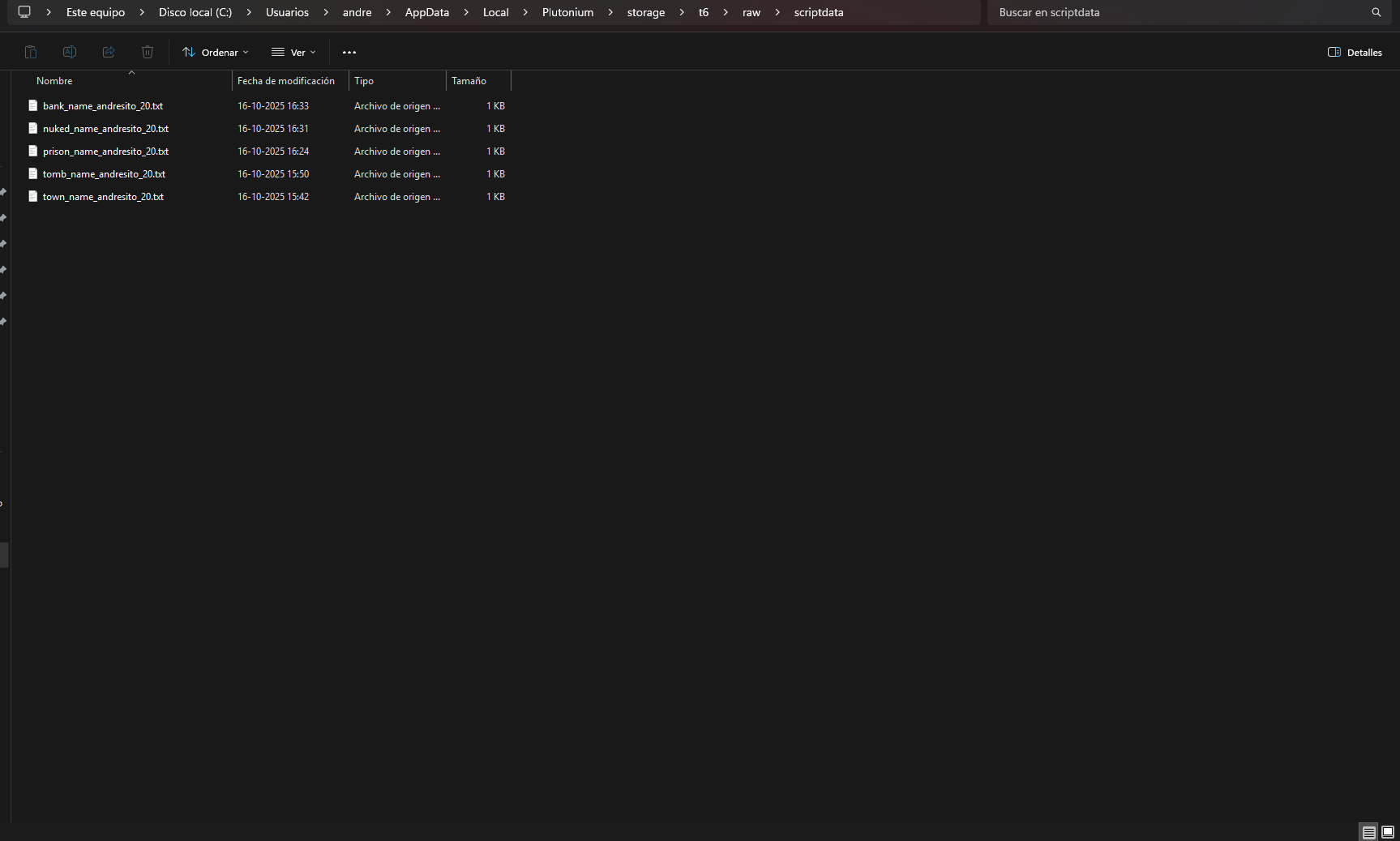Image resolution: width=1400 pixels, height=841 pixels.
Task: Open the Ver view dropdown
Action: click(293, 52)
